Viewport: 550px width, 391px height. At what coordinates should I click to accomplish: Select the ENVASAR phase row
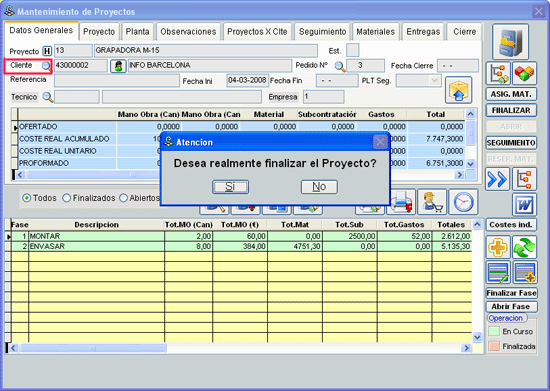coord(241,247)
